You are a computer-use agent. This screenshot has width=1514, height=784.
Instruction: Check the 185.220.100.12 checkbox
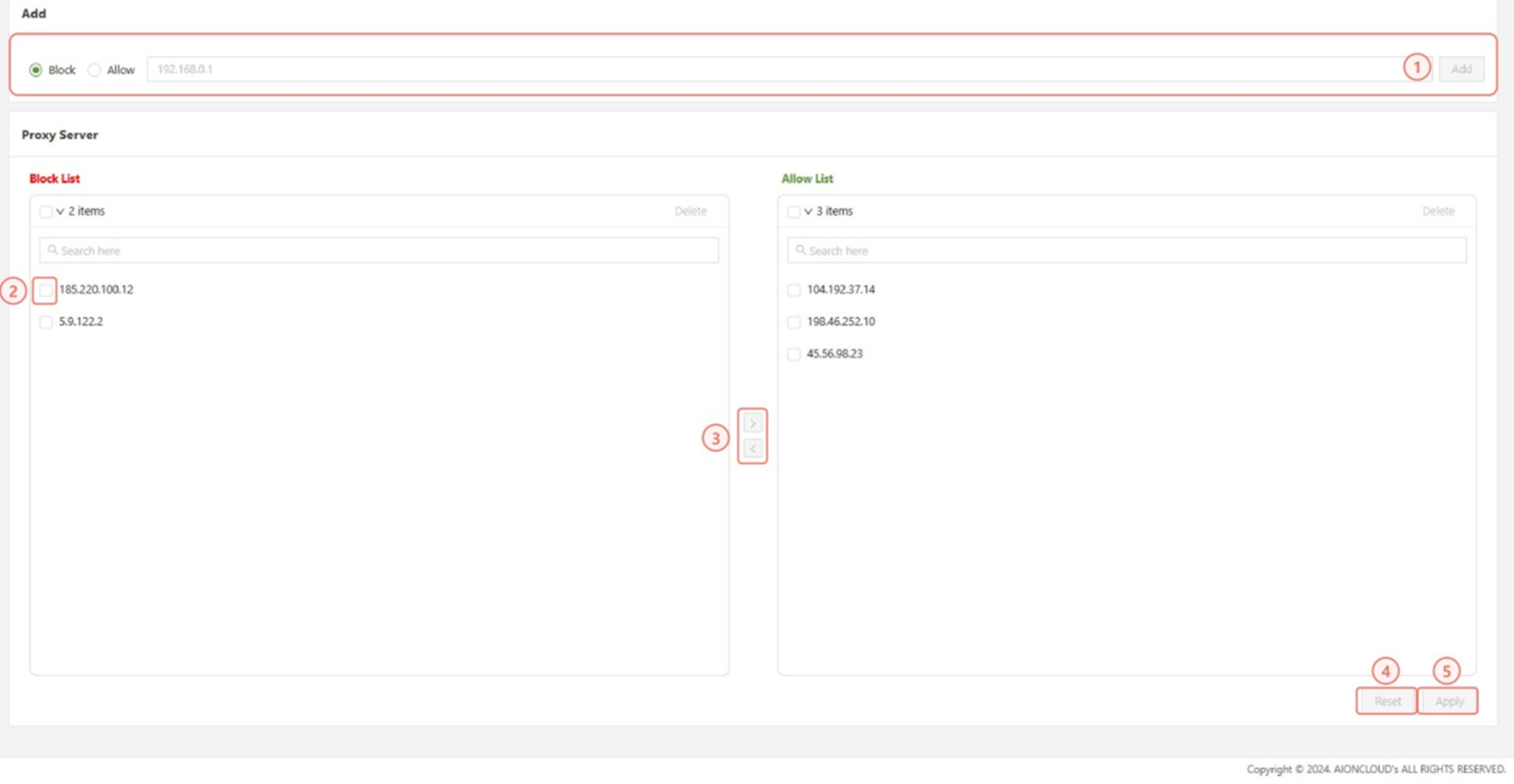point(46,290)
